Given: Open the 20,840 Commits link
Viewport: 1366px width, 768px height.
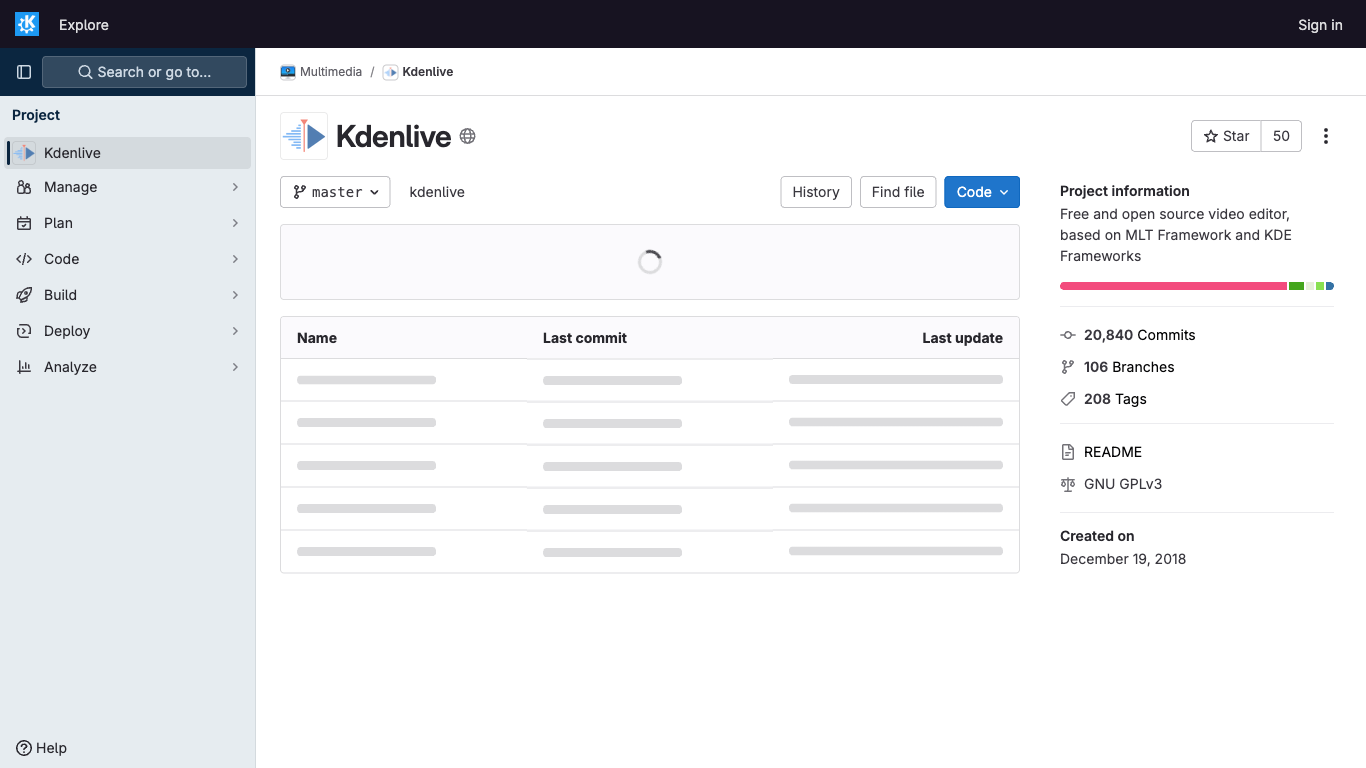Looking at the screenshot, I should 1140,335.
